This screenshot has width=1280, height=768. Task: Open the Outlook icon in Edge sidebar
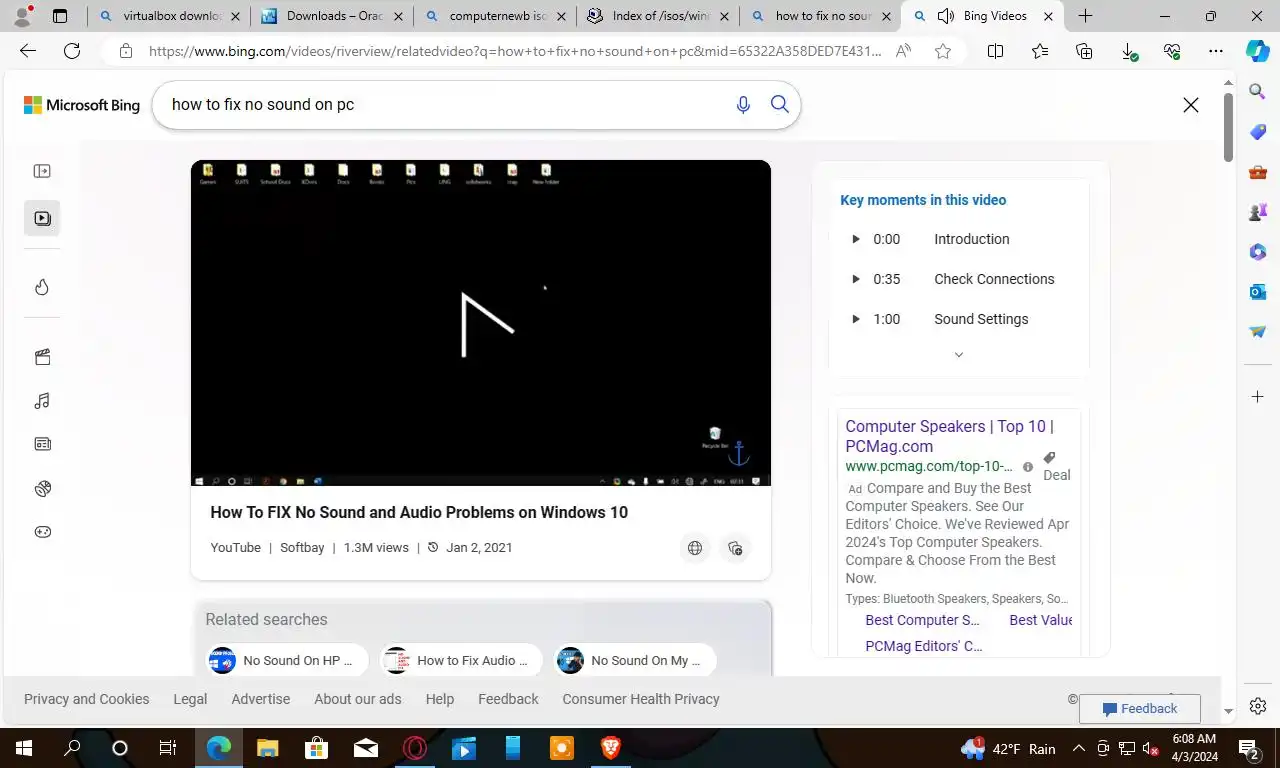point(1258,291)
